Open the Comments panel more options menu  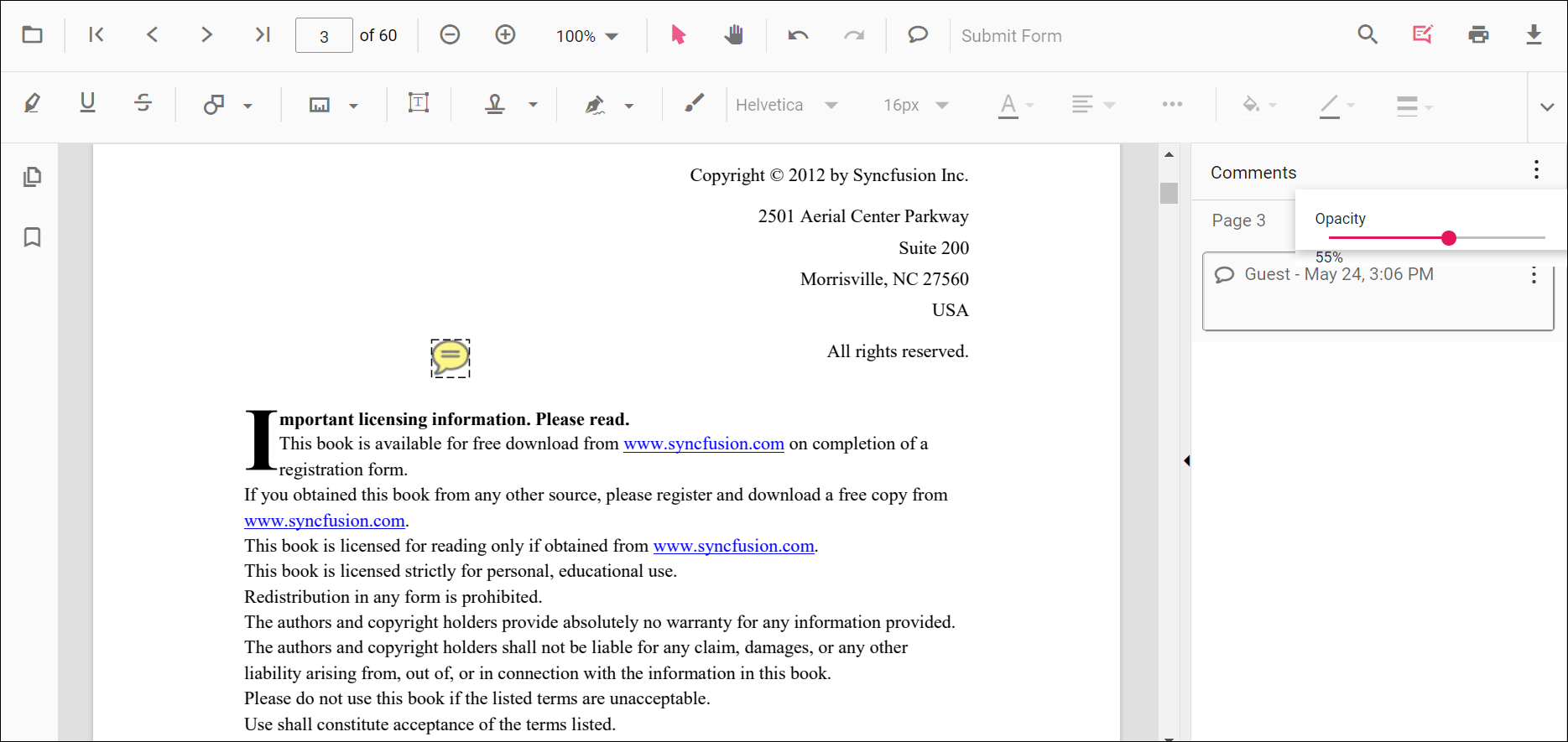click(x=1536, y=170)
